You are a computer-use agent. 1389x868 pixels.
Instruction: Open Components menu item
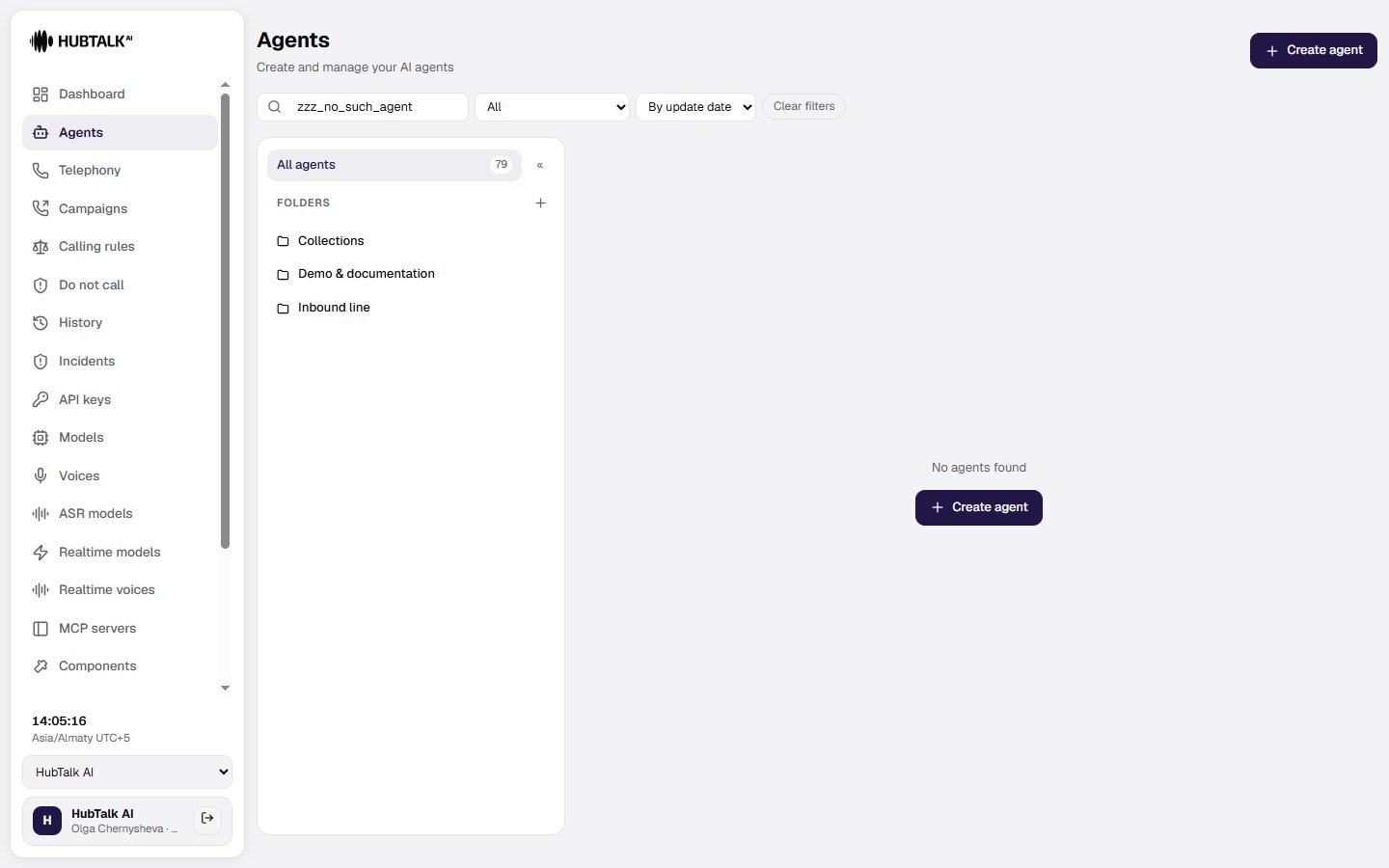click(120, 666)
